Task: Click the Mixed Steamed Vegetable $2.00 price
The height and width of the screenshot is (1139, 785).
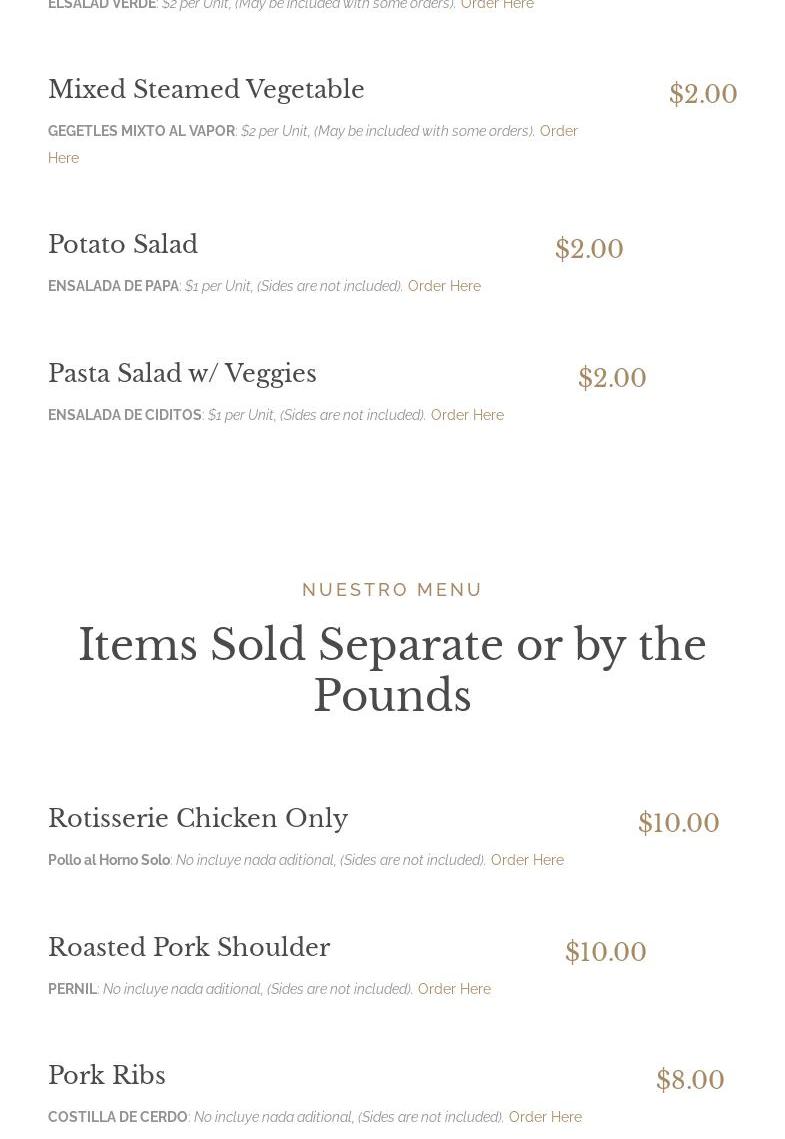Action: coord(703,94)
